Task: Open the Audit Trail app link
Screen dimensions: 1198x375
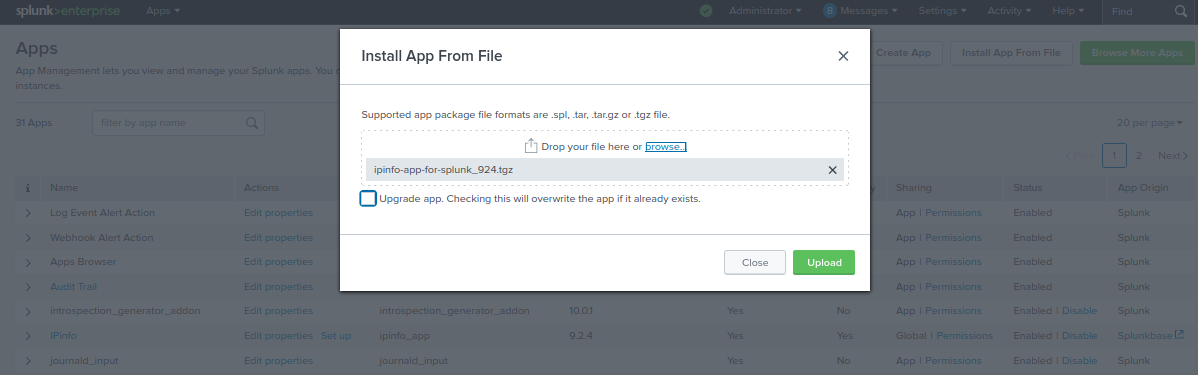Action: (x=73, y=286)
